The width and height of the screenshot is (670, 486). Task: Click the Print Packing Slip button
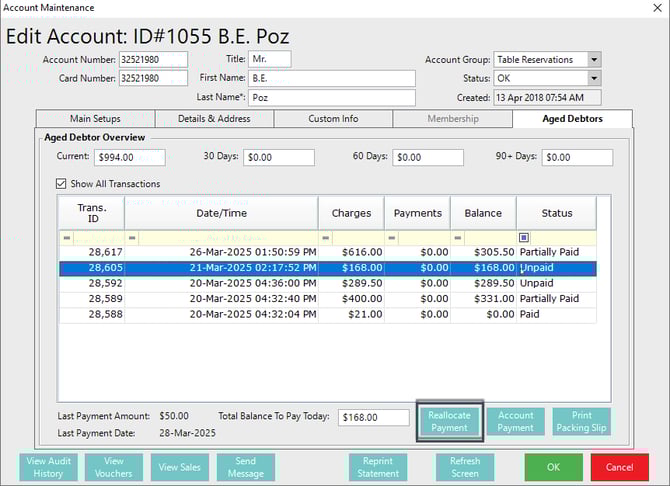(x=581, y=421)
